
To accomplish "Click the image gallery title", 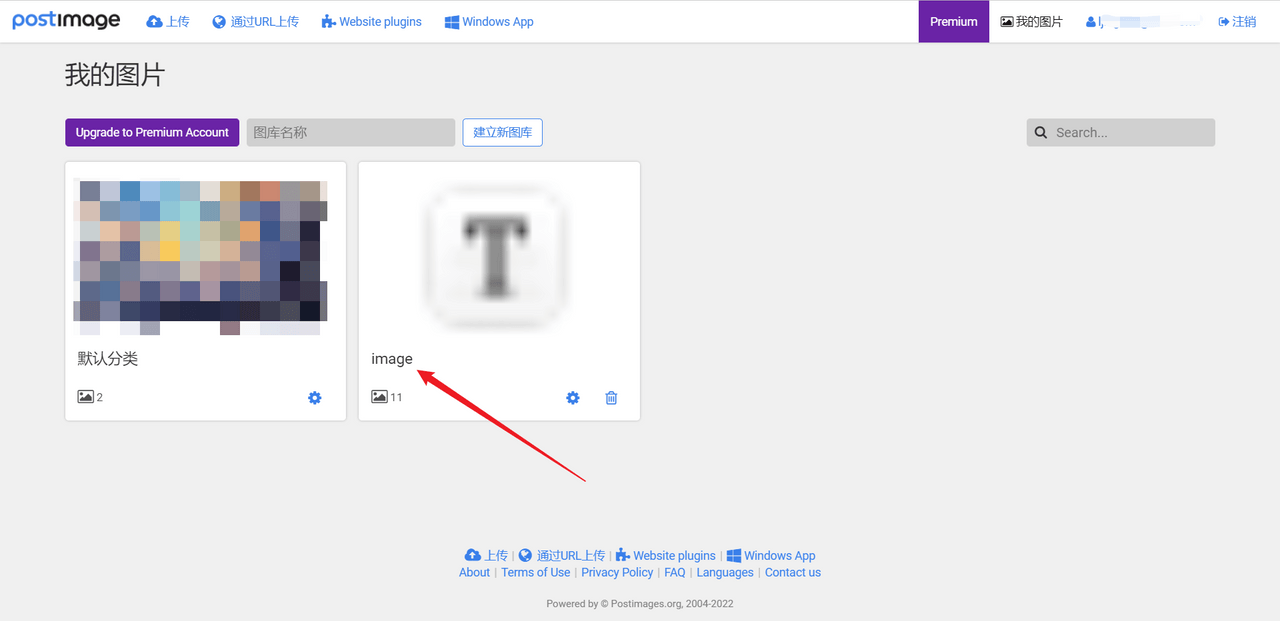I will [x=392, y=359].
